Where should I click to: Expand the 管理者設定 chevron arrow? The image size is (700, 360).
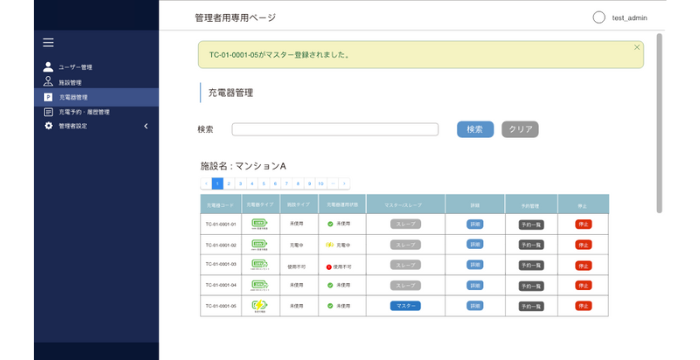[x=146, y=126]
